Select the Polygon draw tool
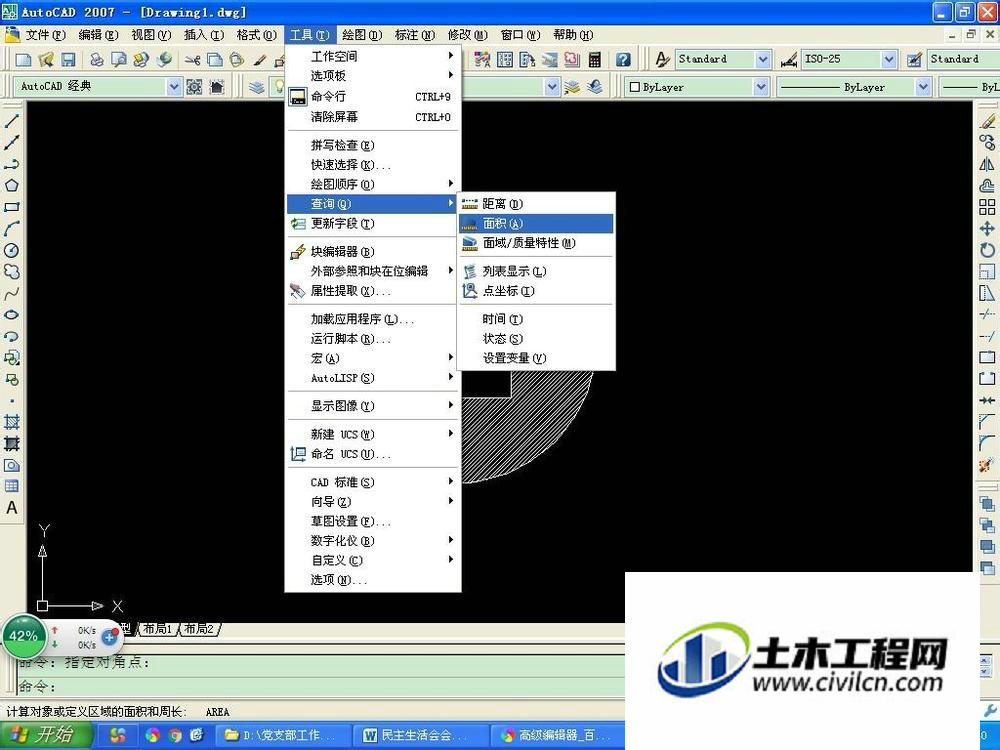Viewport: 1000px width, 750px height. click(x=11, y=186)
